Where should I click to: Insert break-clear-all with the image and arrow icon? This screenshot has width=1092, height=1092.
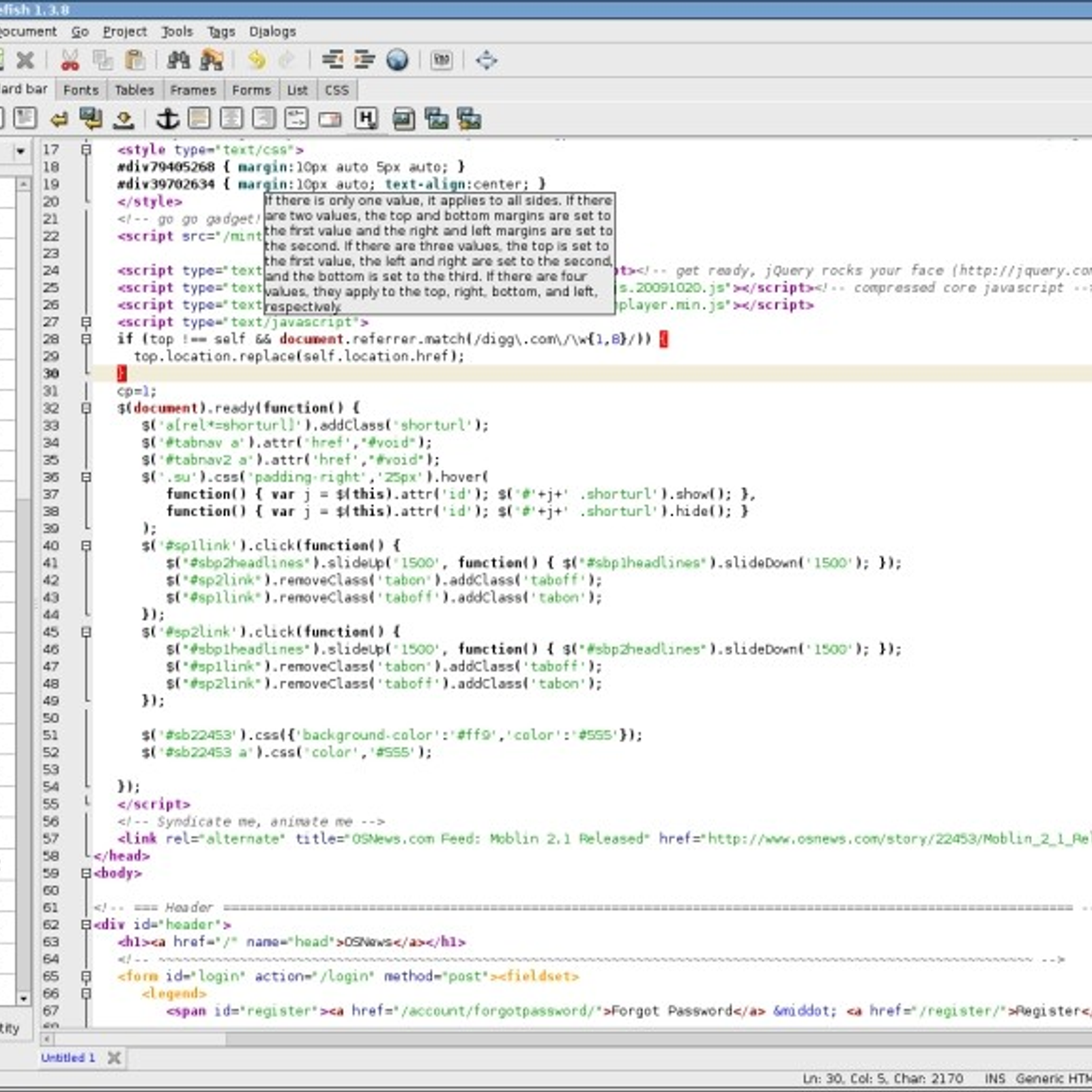point(91,119)
